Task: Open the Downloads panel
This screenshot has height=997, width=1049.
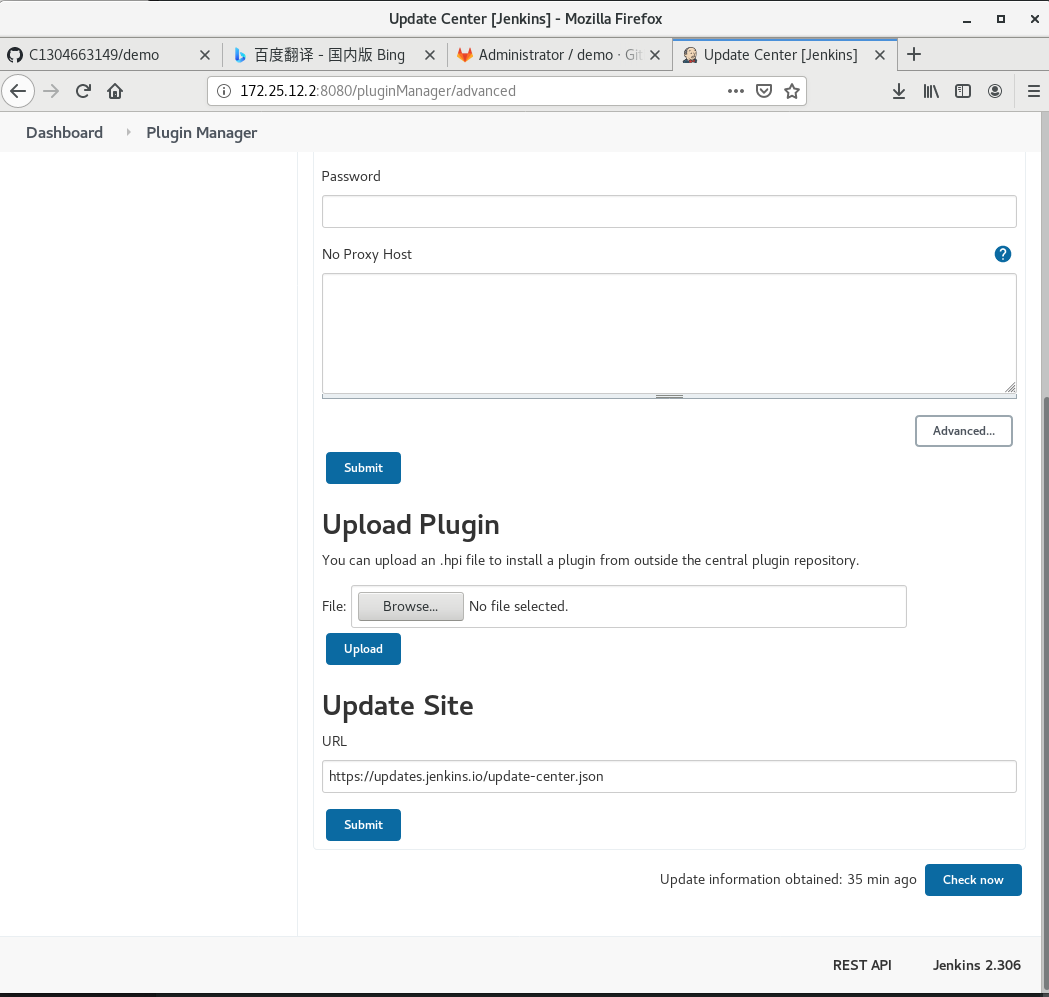Action: pos(899,91)
